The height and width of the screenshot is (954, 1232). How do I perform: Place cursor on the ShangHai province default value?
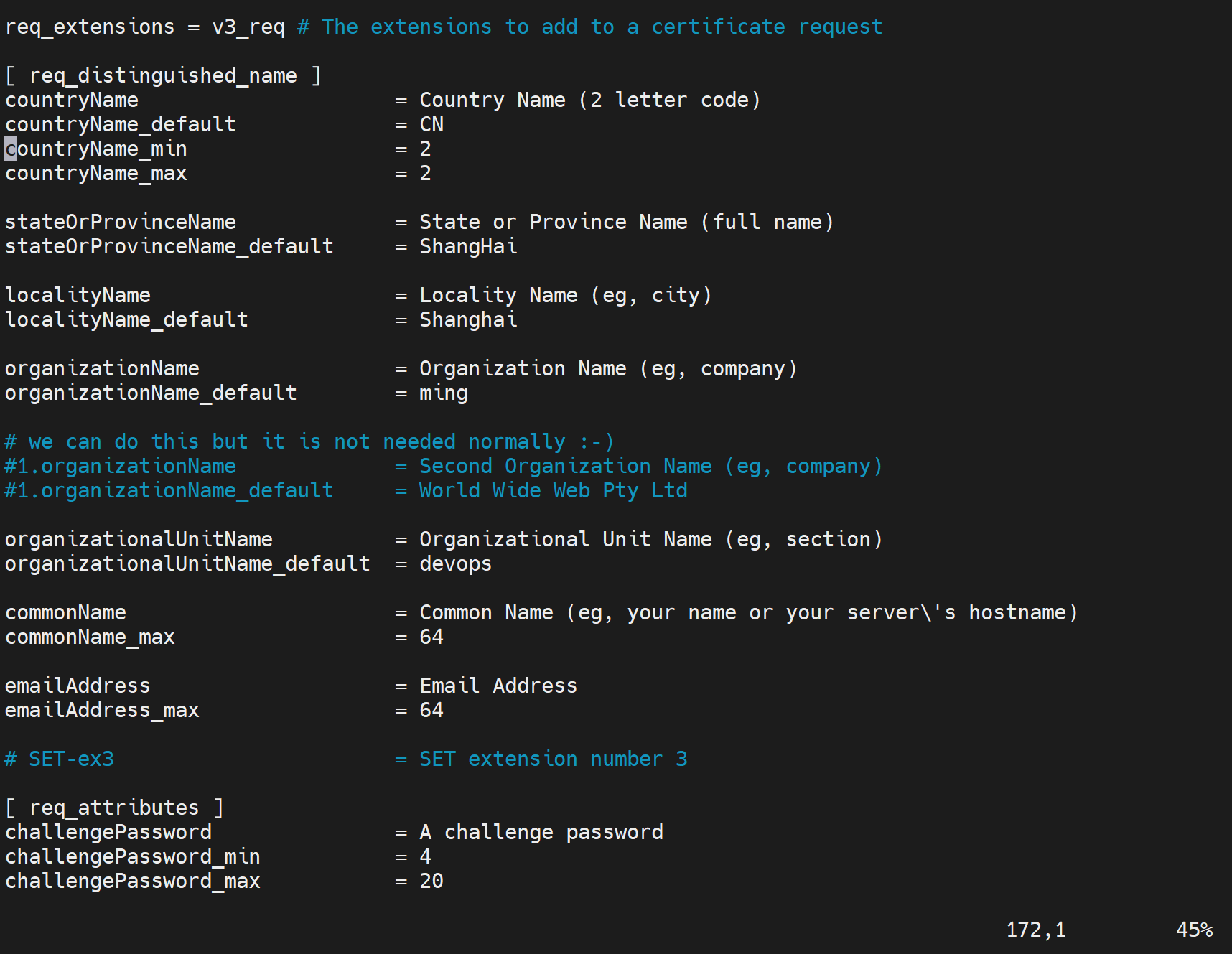[x=468, y=246]
